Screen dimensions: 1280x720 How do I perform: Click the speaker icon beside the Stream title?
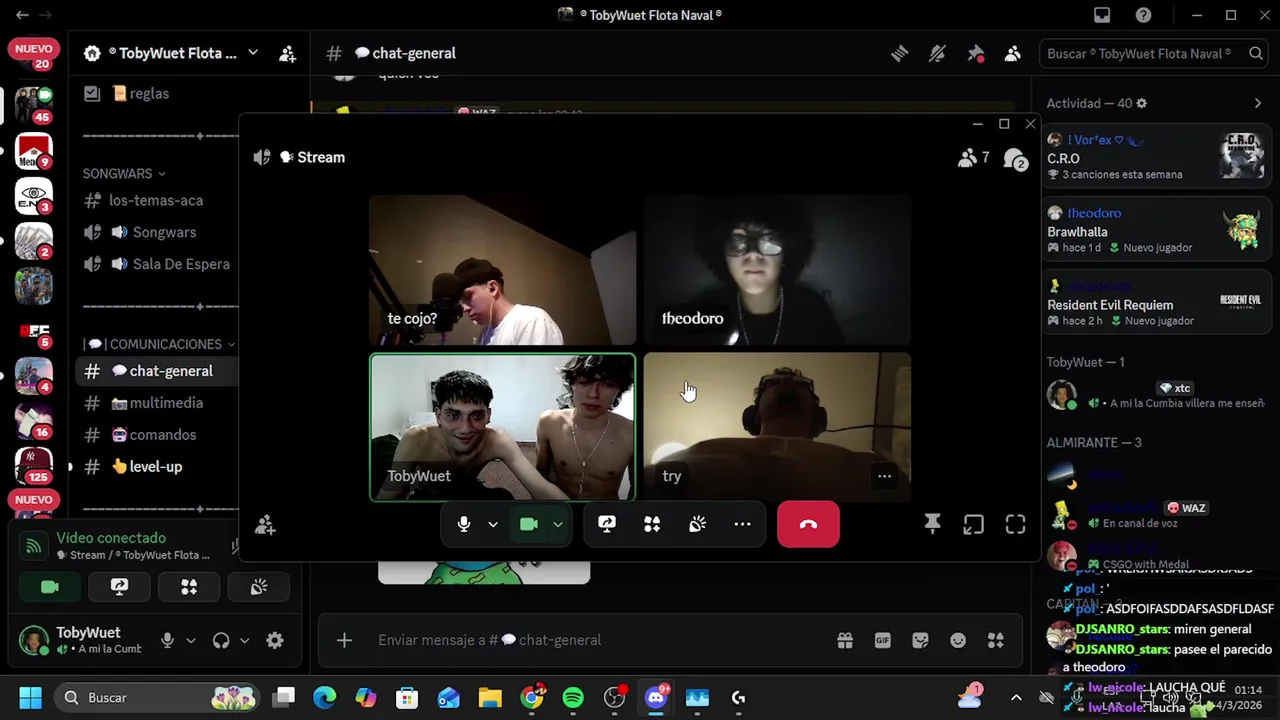point(262,157)
